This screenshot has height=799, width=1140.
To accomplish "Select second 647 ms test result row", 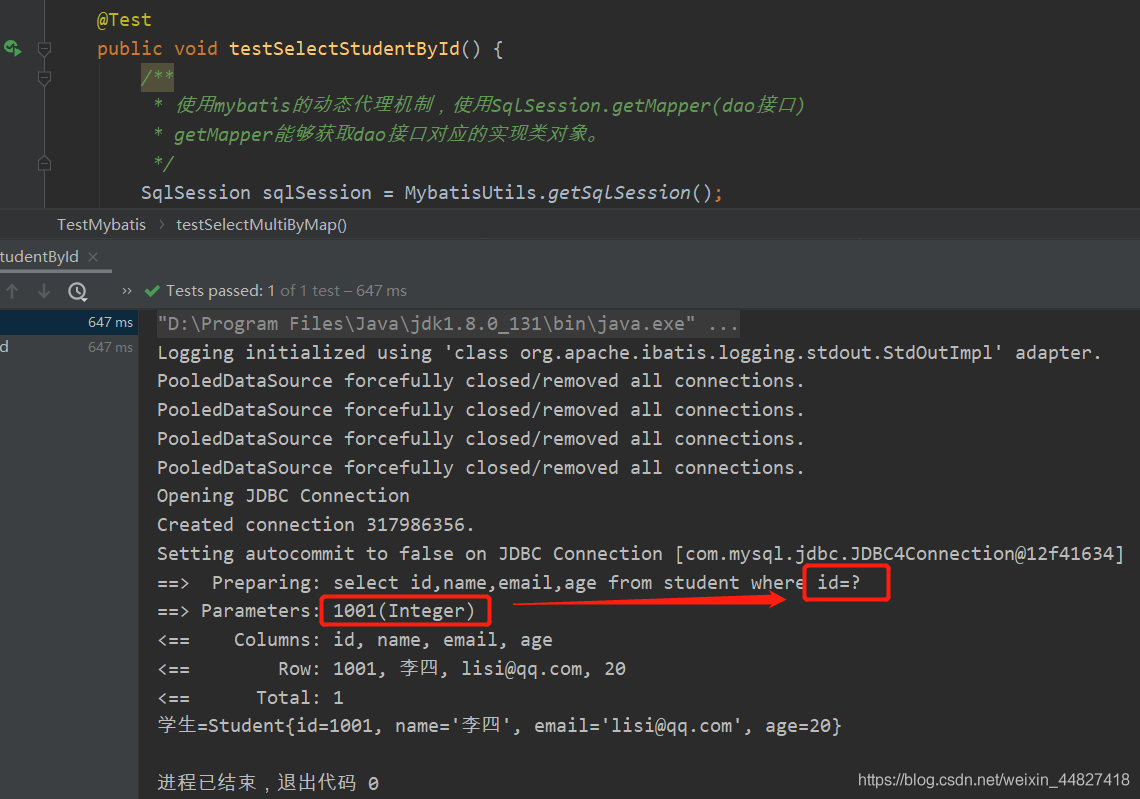I will point(69,348).
